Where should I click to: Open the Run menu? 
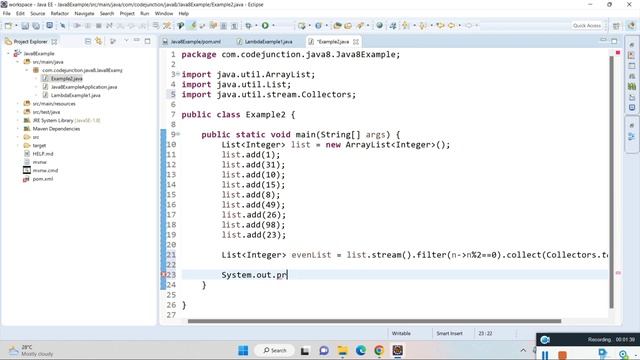click(x=144, y=13)
